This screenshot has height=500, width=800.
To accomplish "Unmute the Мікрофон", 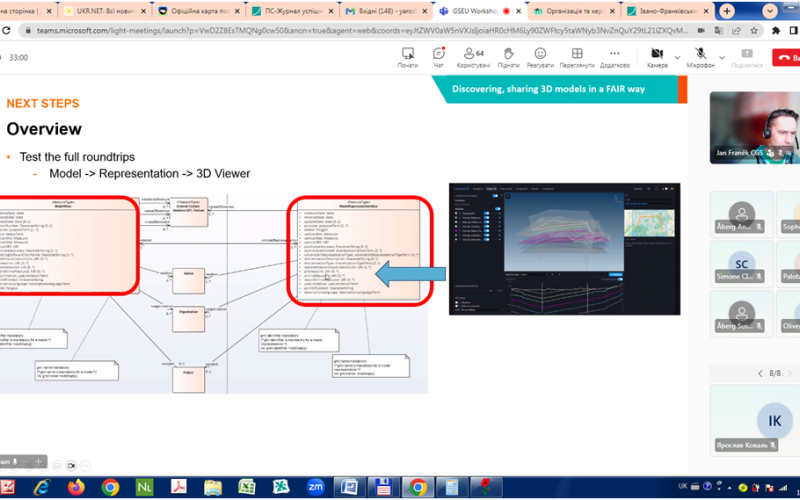I will click(x=701, y=58).
